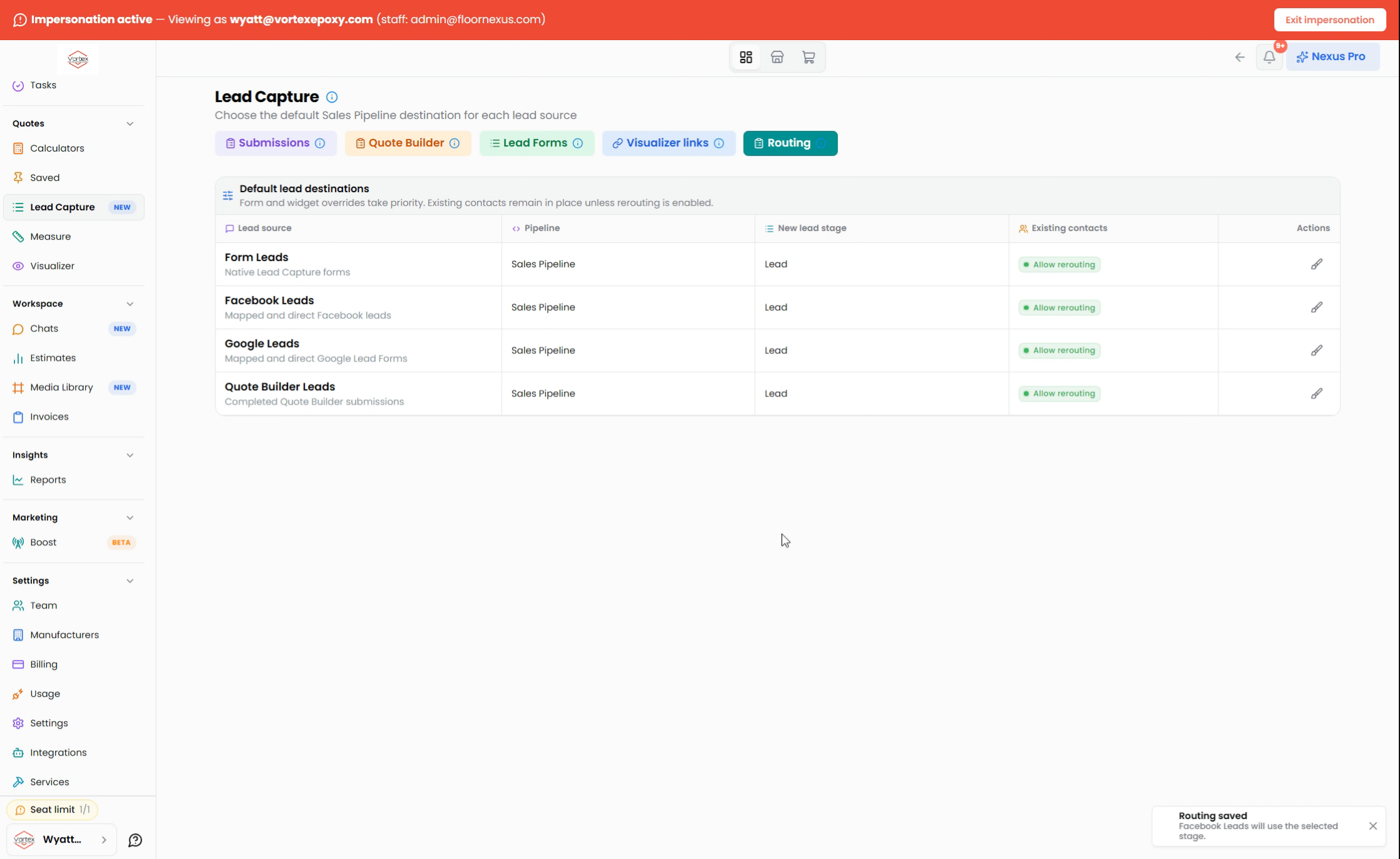Screen dimensions: 1400x859
Task: Expand the Wyatt account menu
Action: pyautogui.click(x=61, y=840)
